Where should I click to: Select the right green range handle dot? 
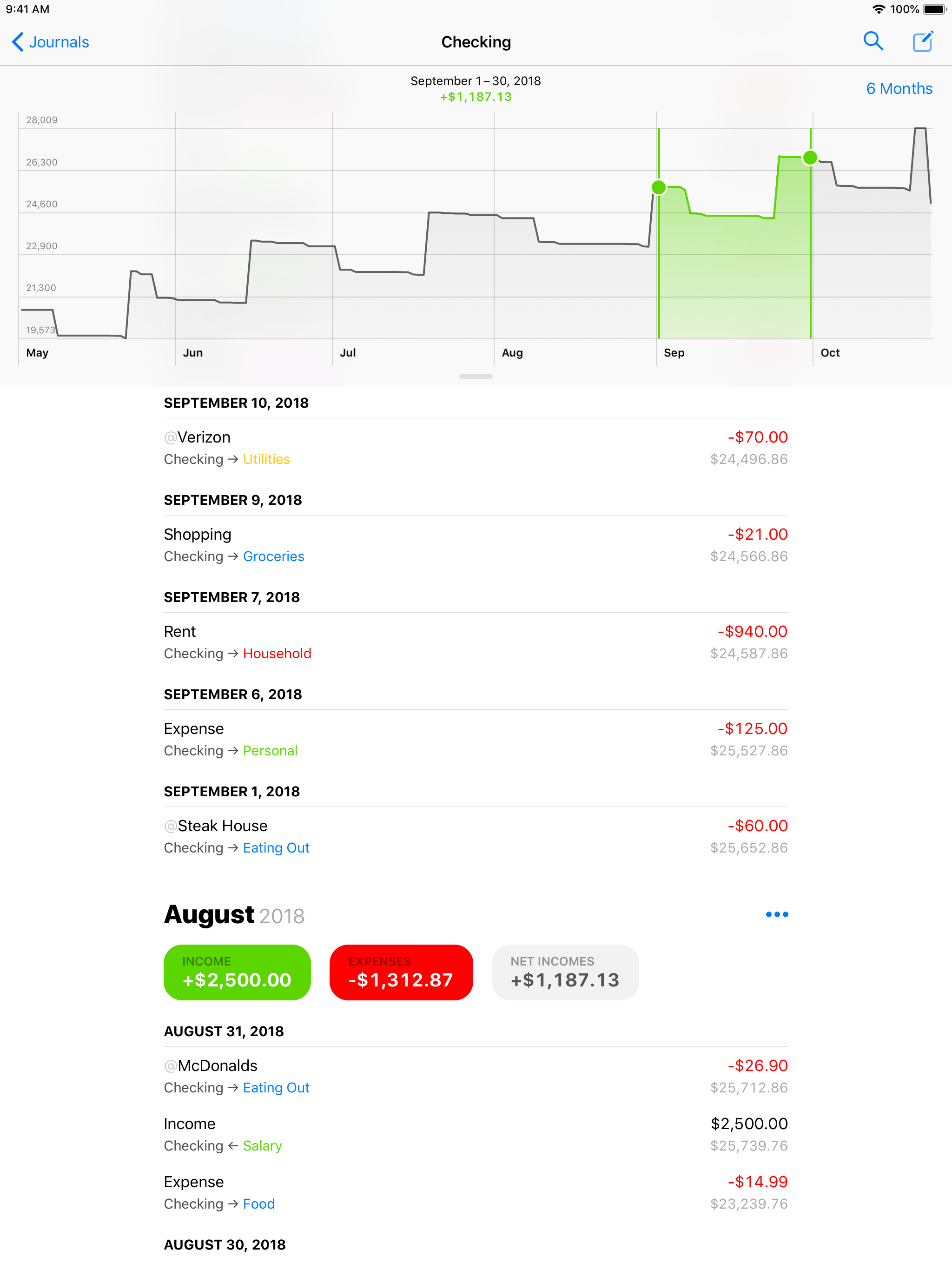[x=810, y=157]
